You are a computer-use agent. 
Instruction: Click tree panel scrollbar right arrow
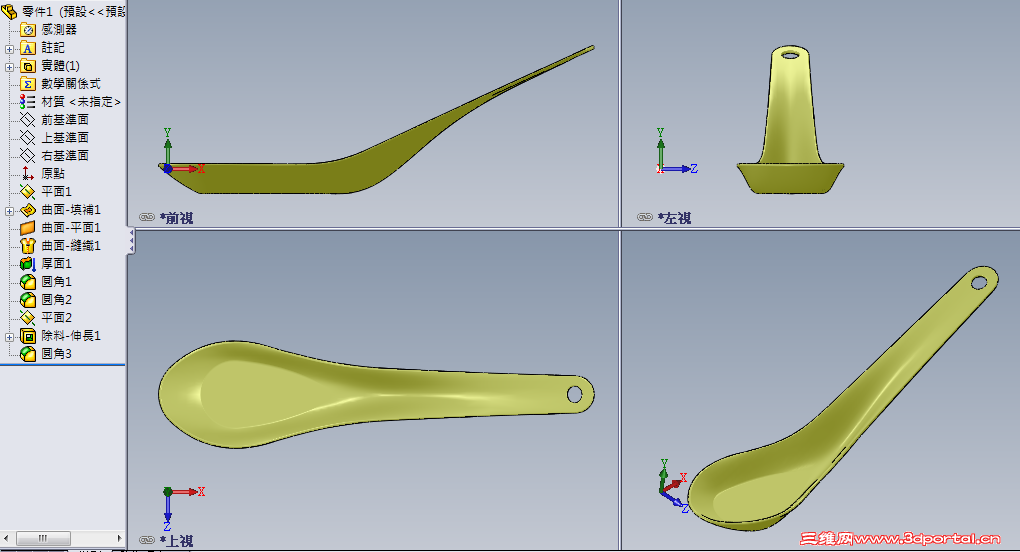coord(120,538)
